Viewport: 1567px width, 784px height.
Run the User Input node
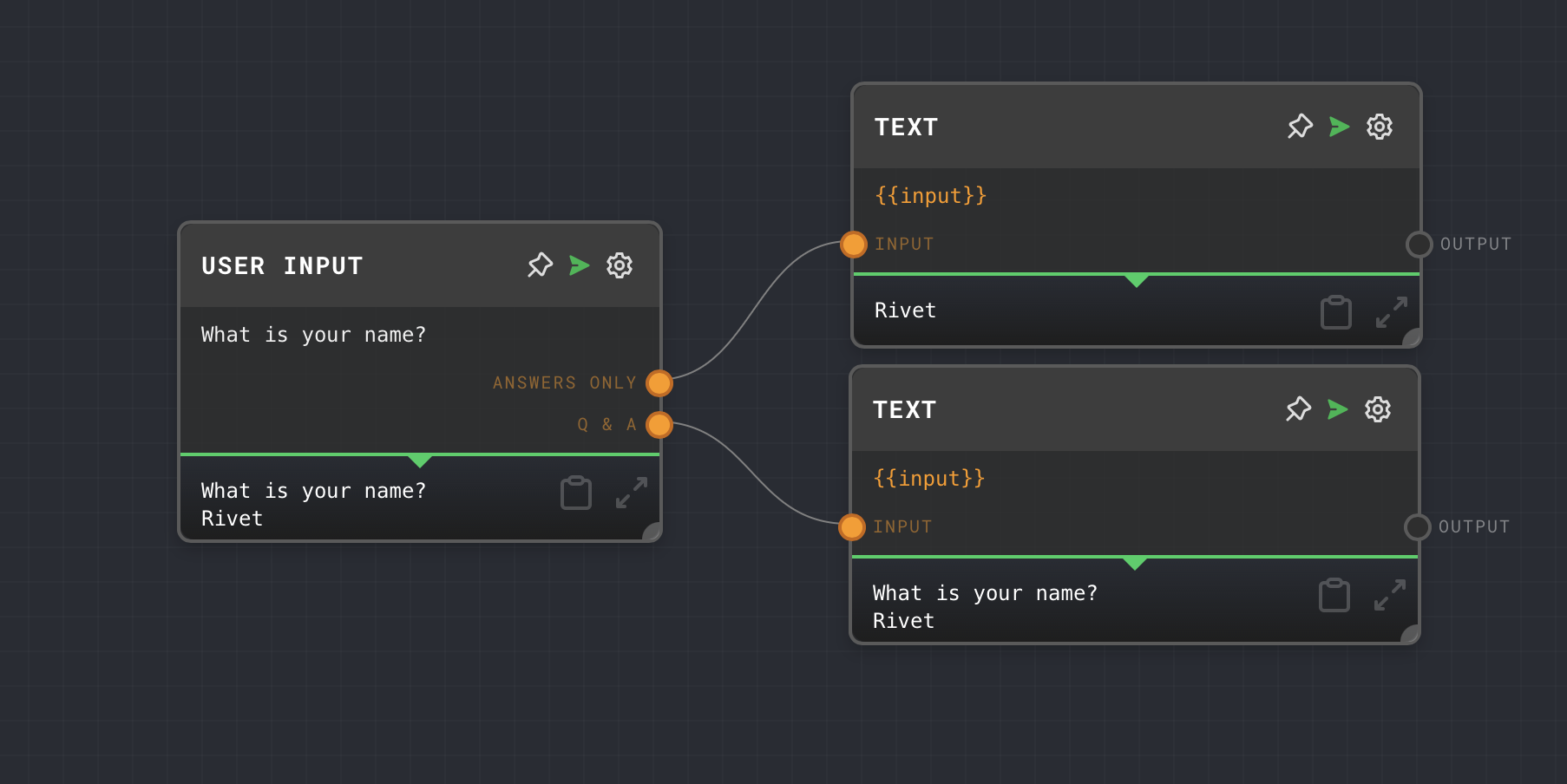580,265
